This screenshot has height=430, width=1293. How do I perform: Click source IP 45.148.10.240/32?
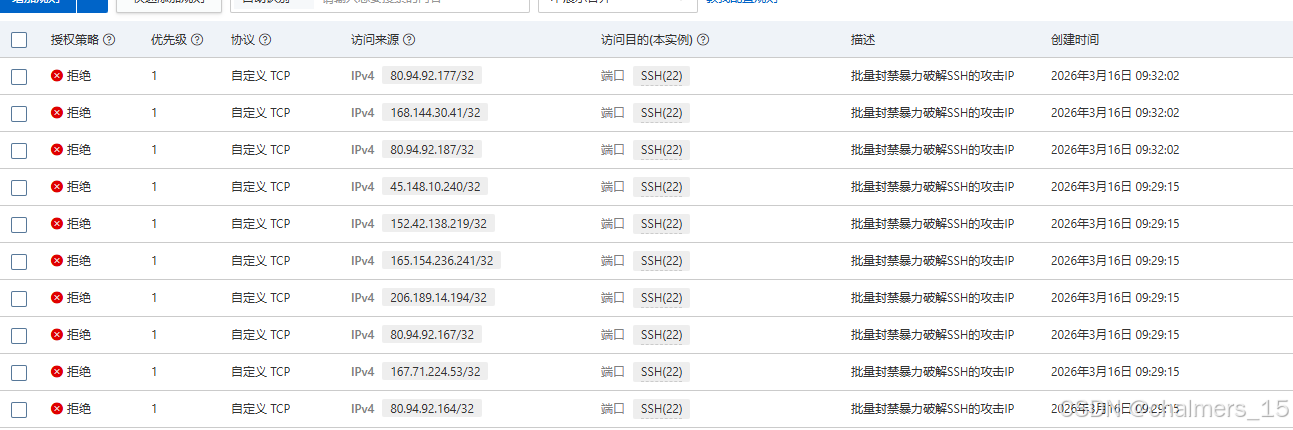[435, 187]
